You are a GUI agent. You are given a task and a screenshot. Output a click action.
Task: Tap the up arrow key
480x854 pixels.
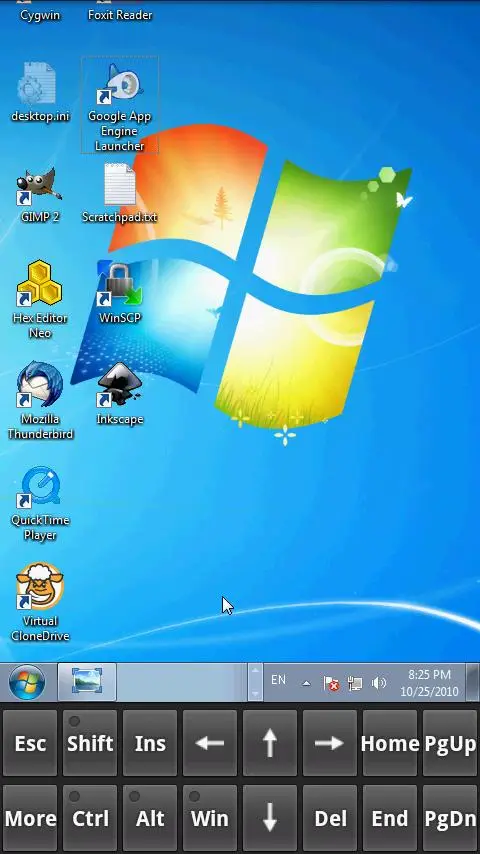coord(270,743)
